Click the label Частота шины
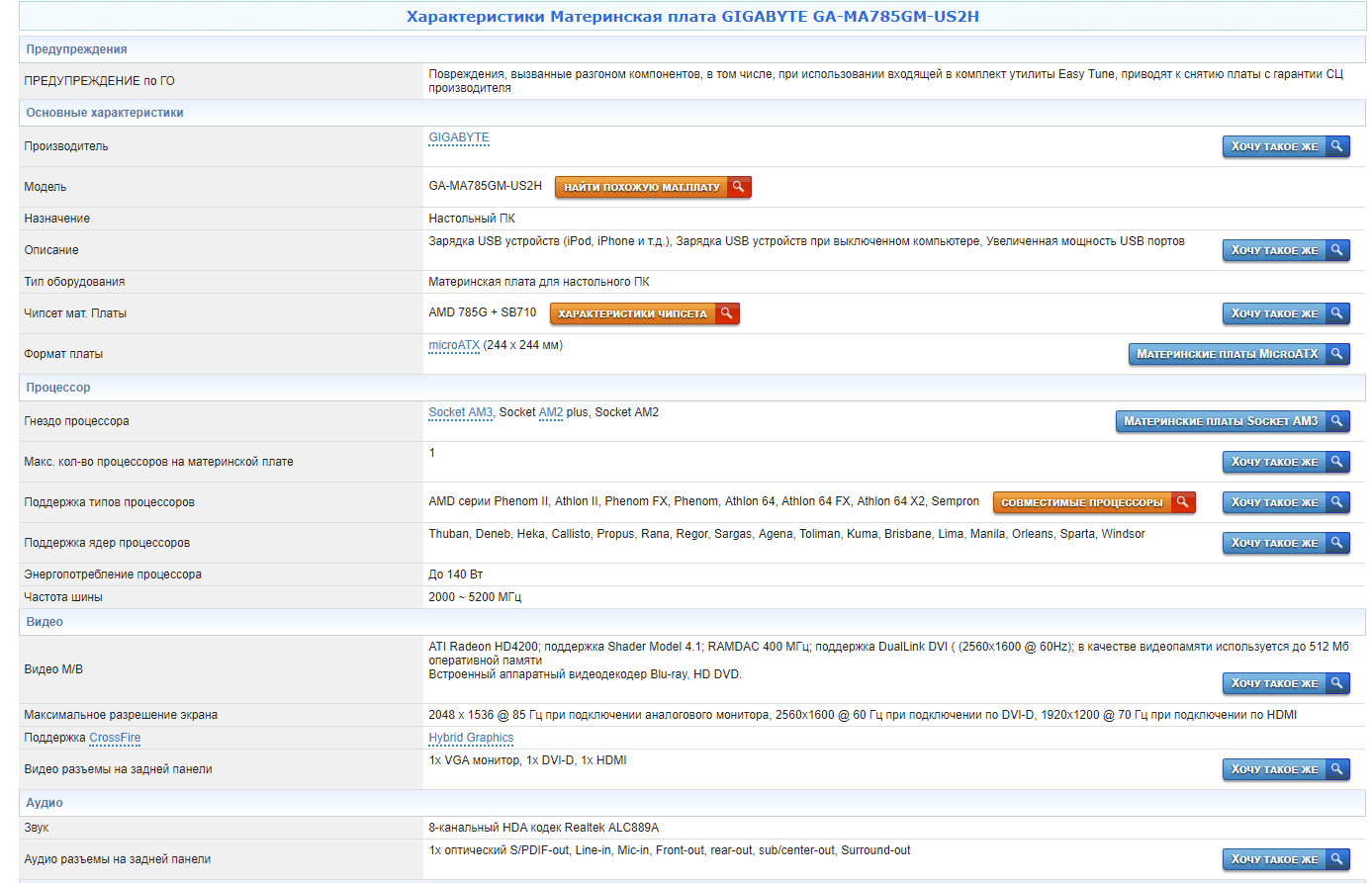Viewport: 1372px width, 883px height. click(63, 597)
